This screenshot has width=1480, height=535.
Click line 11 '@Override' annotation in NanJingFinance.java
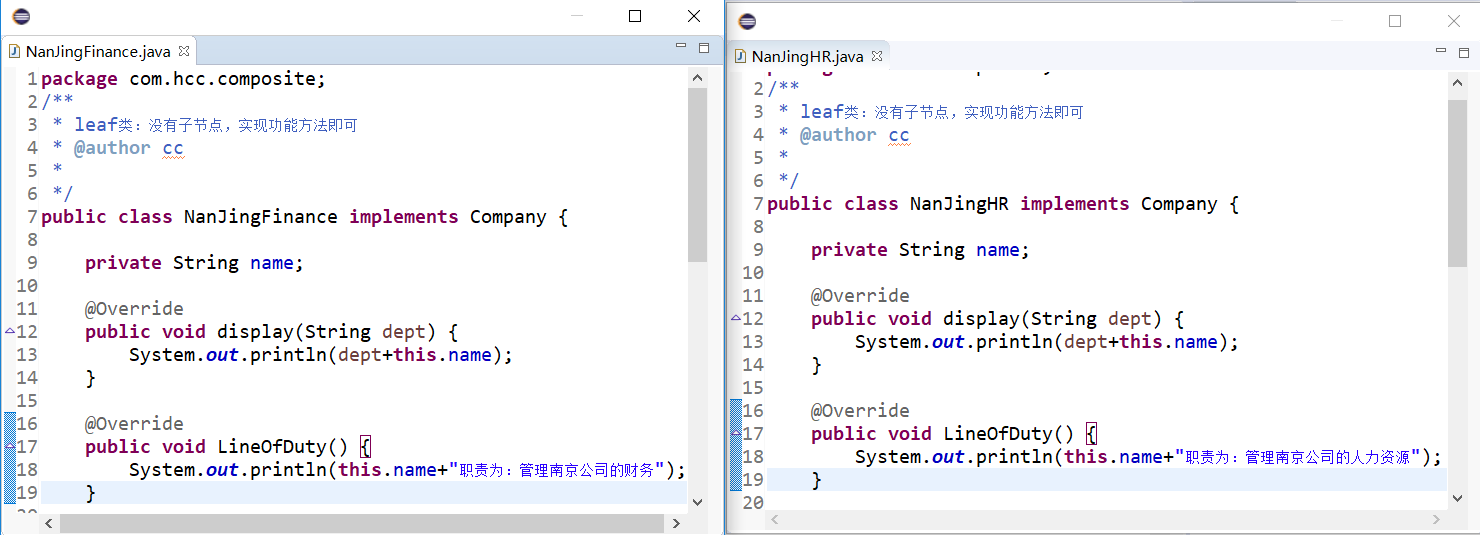(x=134, y=309)
